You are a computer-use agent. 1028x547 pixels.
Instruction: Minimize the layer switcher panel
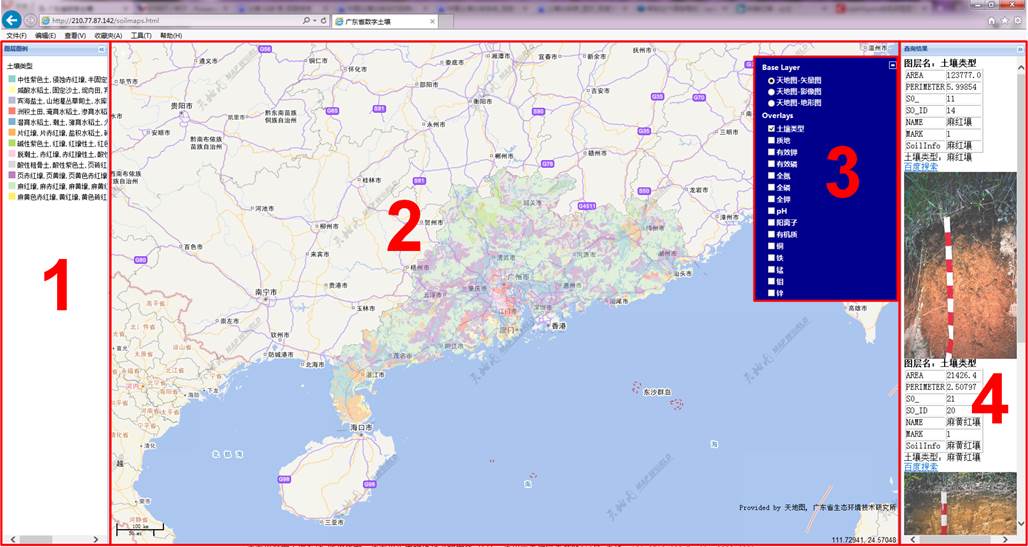click(x=890, y=65)
